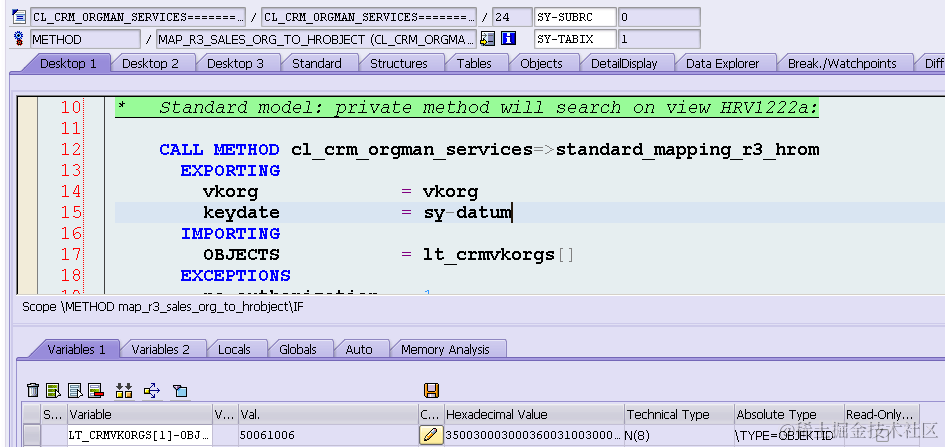Open the Locals tab
The height and width of the screenshot is (447, 945).
pos(234,349)
